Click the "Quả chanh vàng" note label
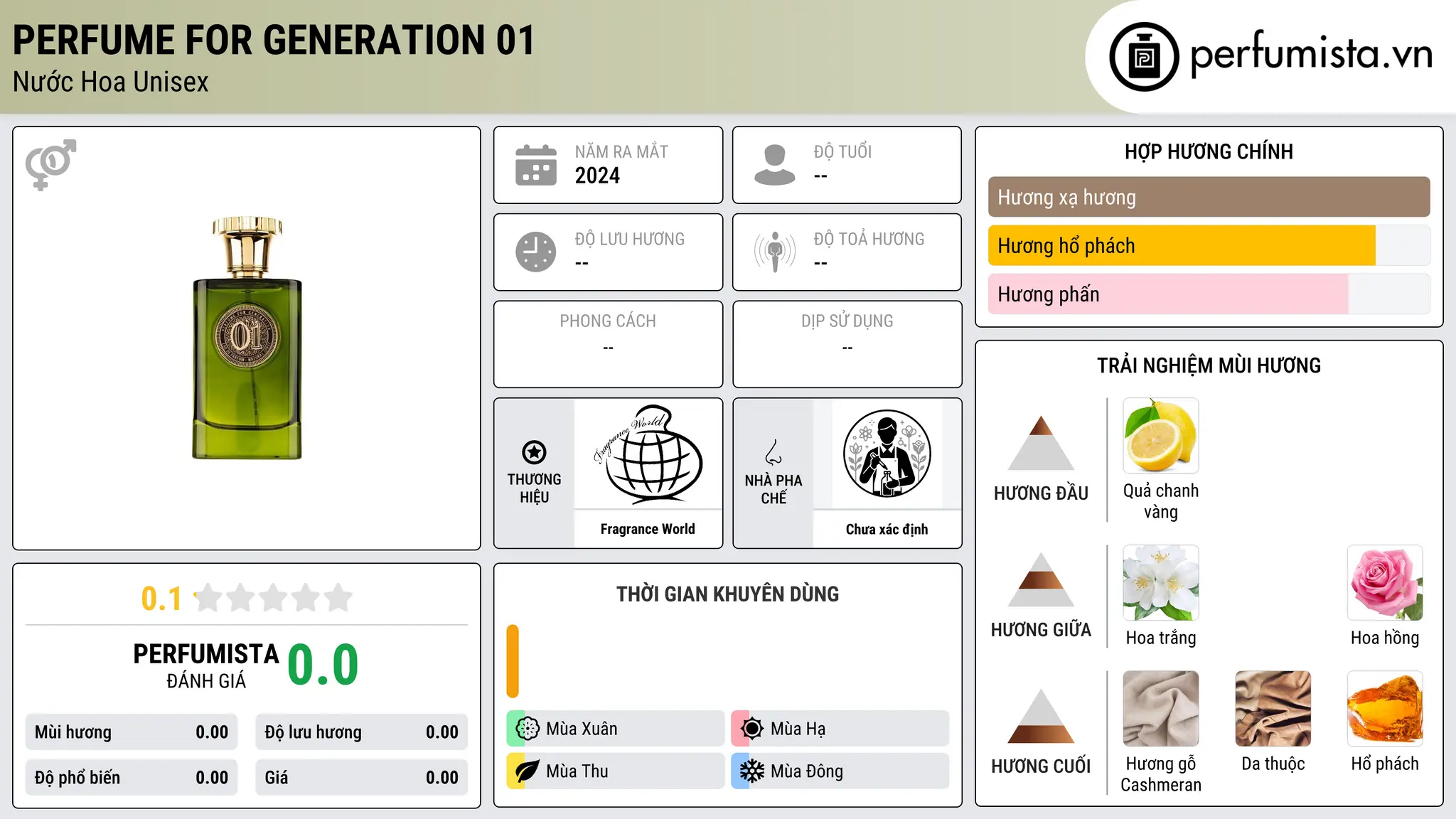Screen dimensions: 1456x819 [x=1161, y=501]
